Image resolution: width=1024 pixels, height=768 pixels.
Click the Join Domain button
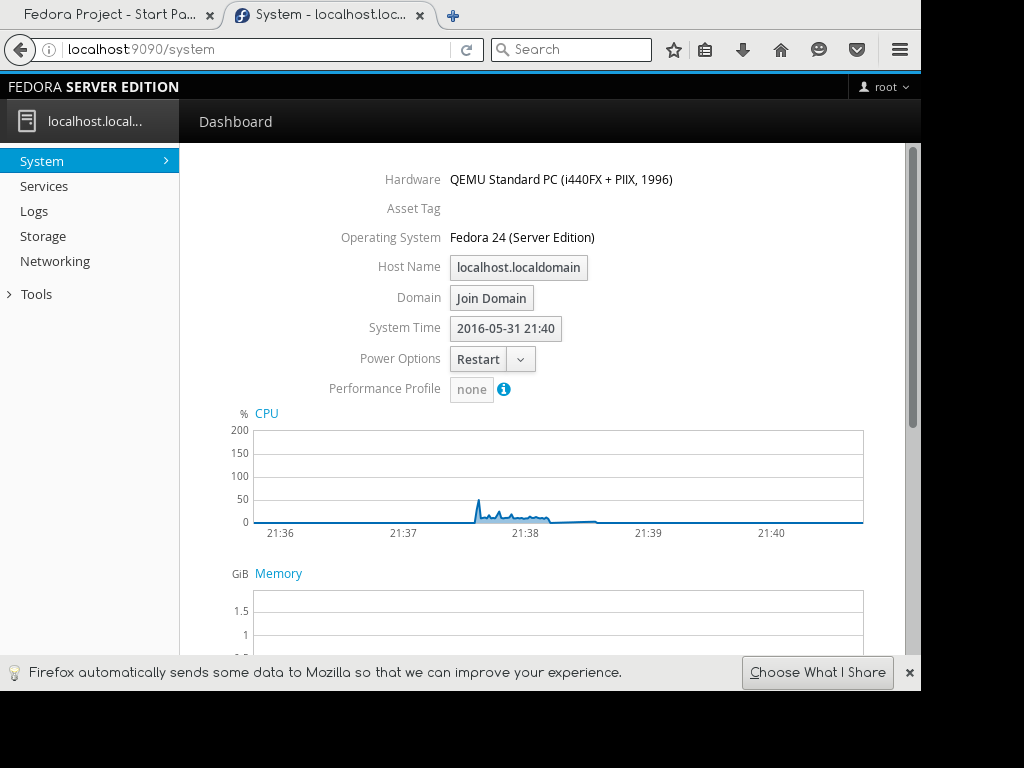pyautogui.click(x=492, y=298)
